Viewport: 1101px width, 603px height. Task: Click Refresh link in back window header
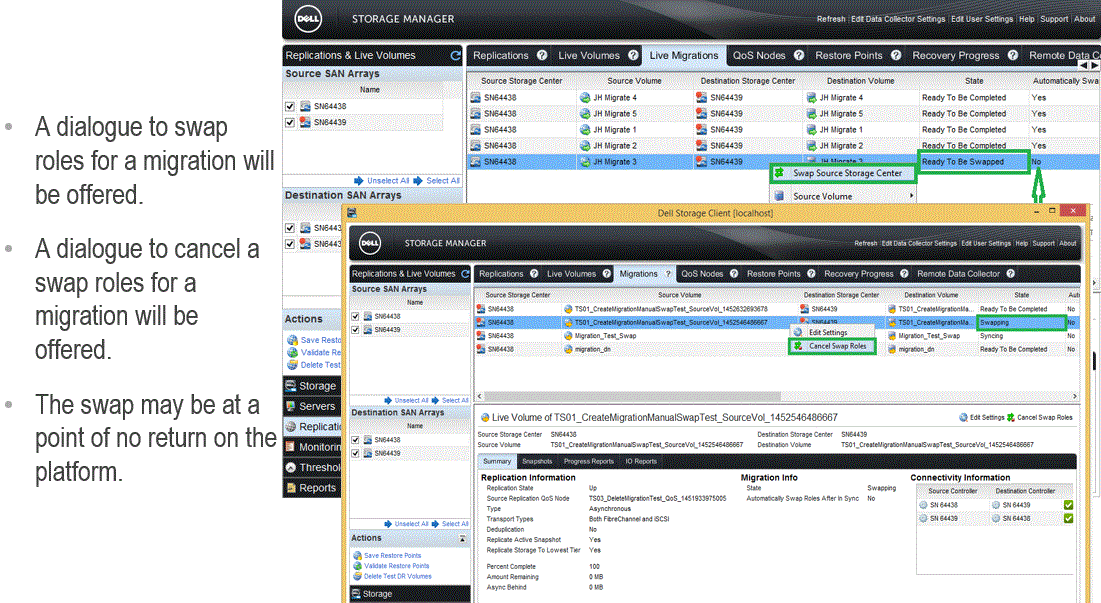click(x=831, y=19)
